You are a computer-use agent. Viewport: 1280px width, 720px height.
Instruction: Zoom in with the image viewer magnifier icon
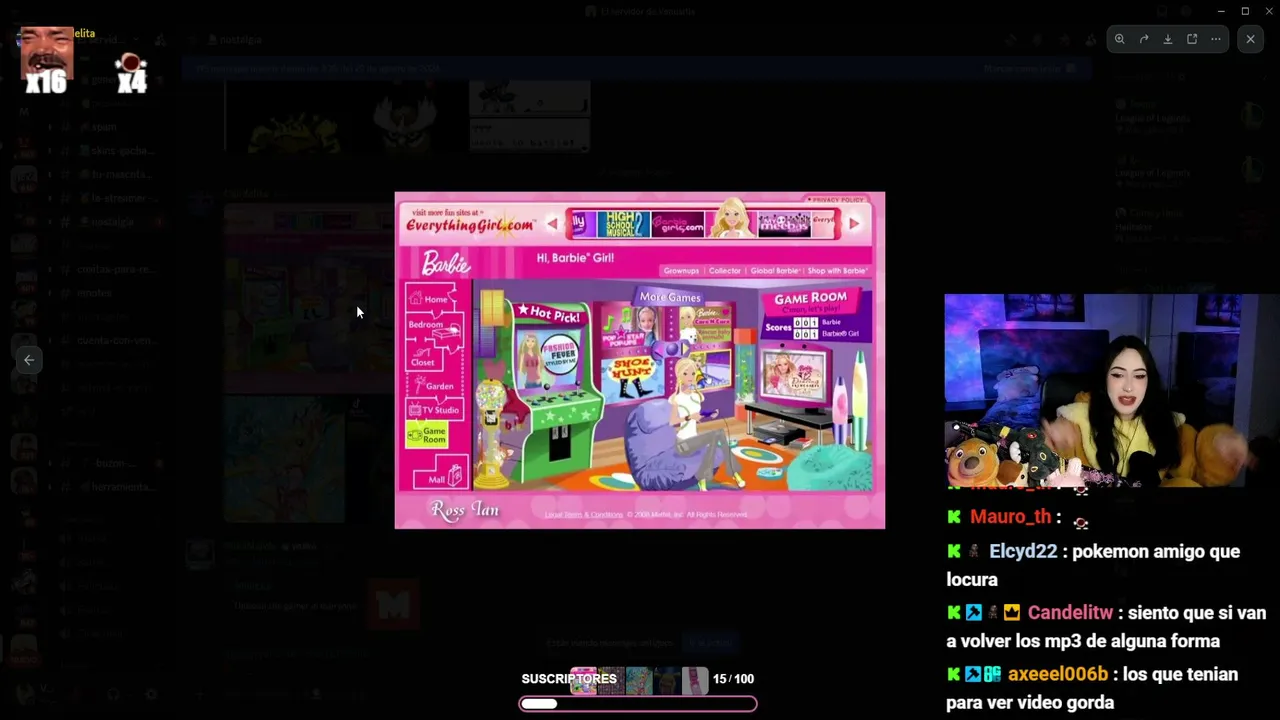point(1120,39)
